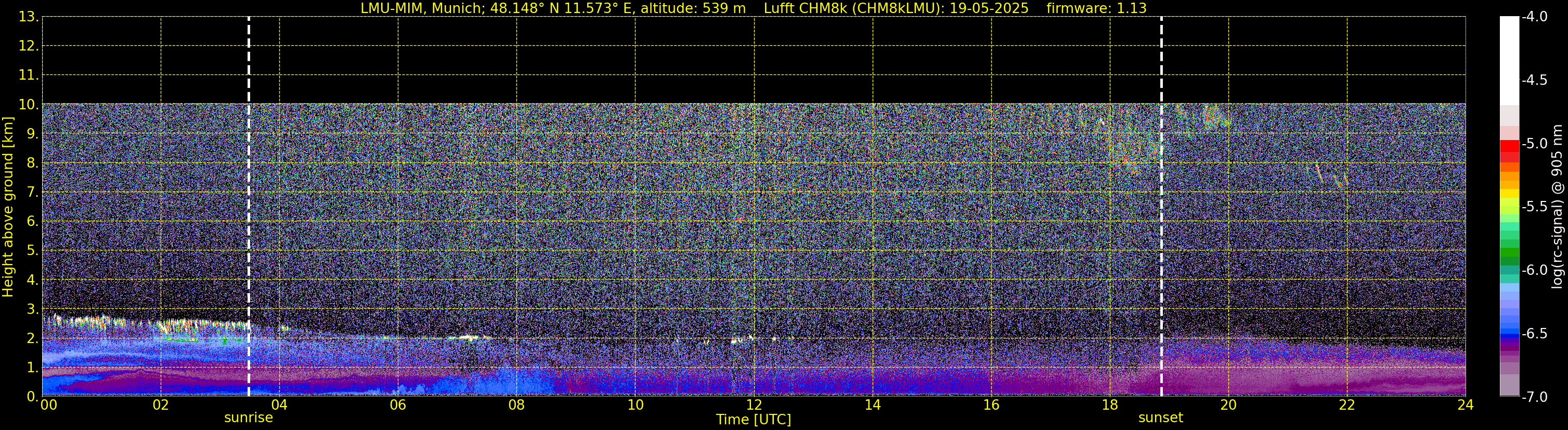Pick the yellow band of the colorbar

click(x=1509, y=194)
